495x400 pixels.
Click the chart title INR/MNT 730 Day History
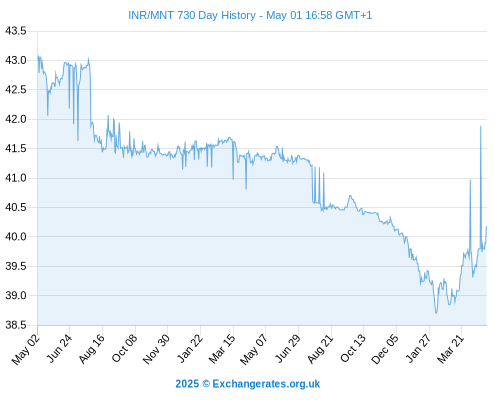(x=250, y=15)
